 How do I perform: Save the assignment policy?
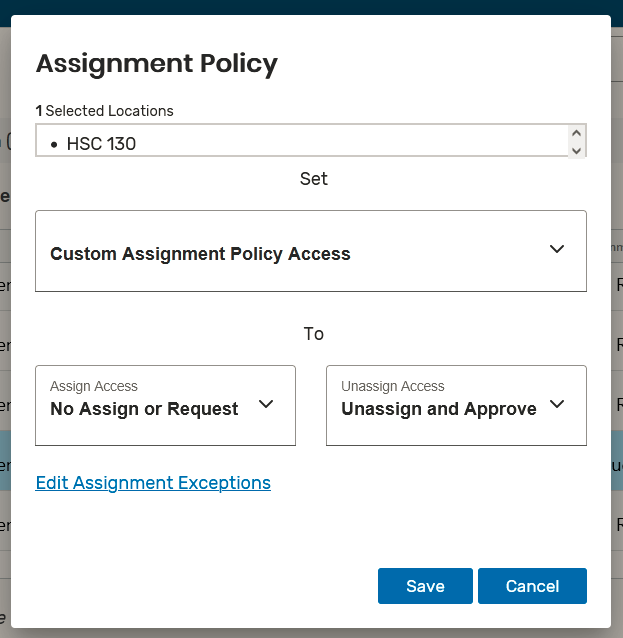[x=425, y=586]
